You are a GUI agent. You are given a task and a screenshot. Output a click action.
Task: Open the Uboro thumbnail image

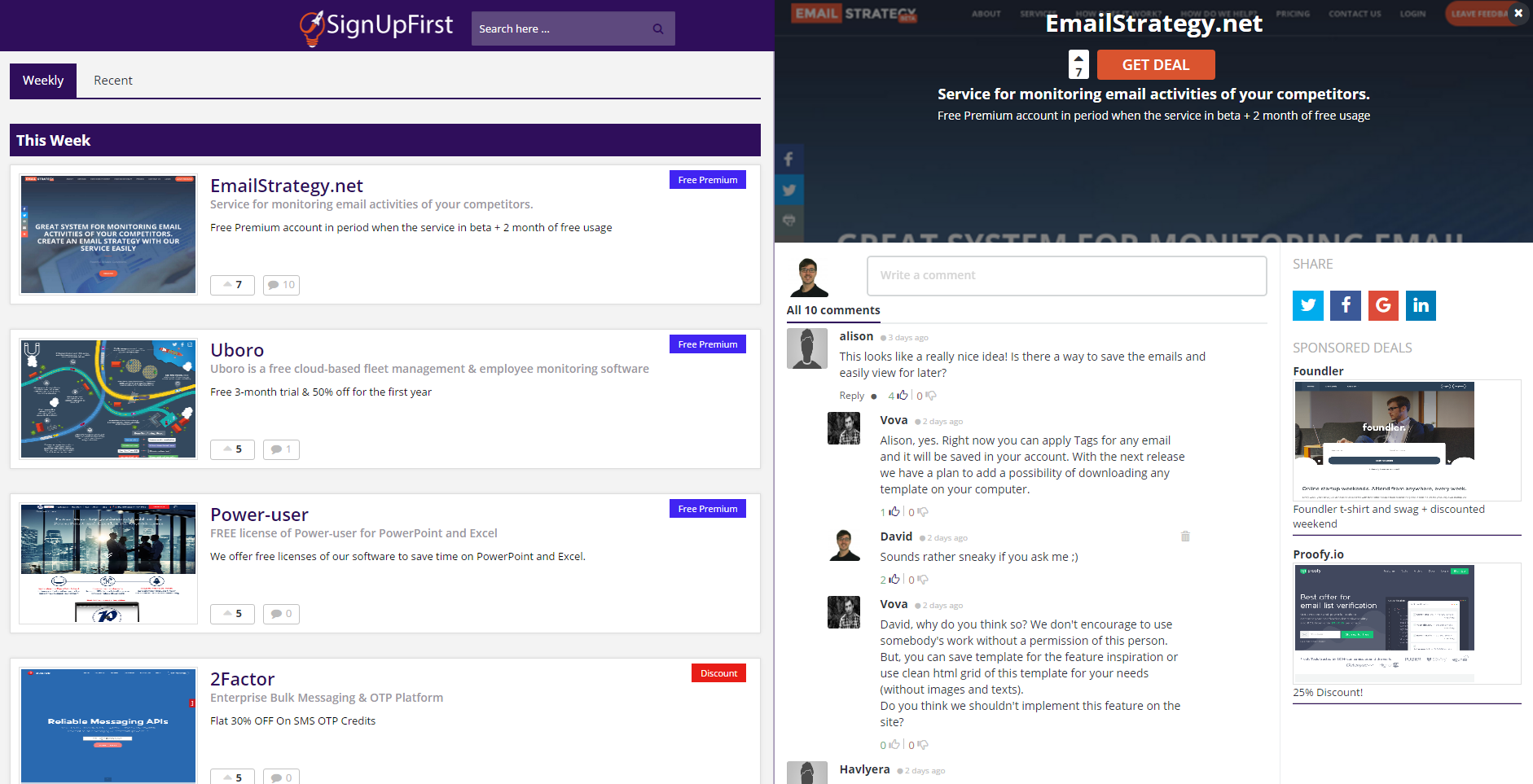coord(108,399)
